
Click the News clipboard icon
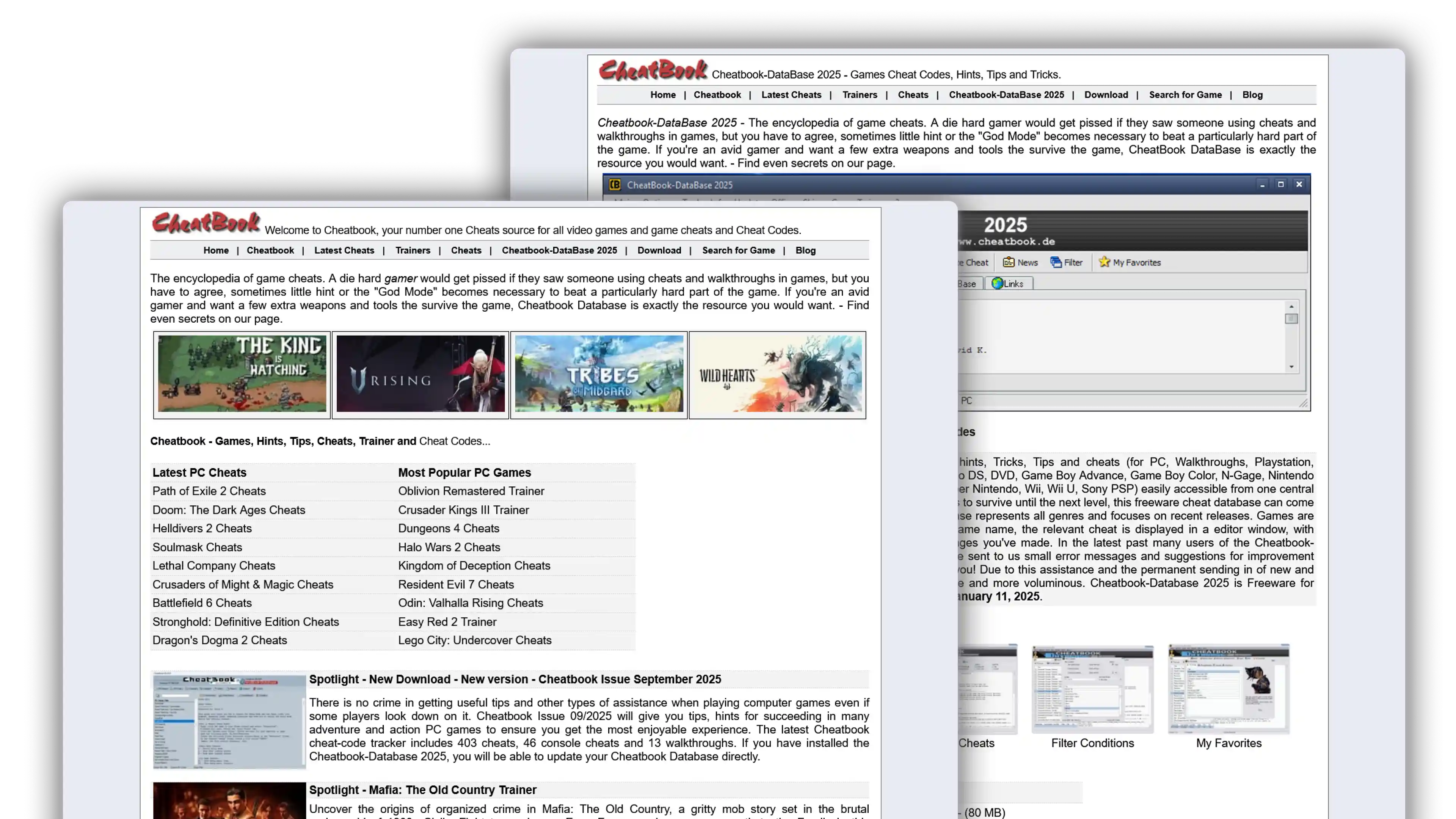tap(1008, 262)
